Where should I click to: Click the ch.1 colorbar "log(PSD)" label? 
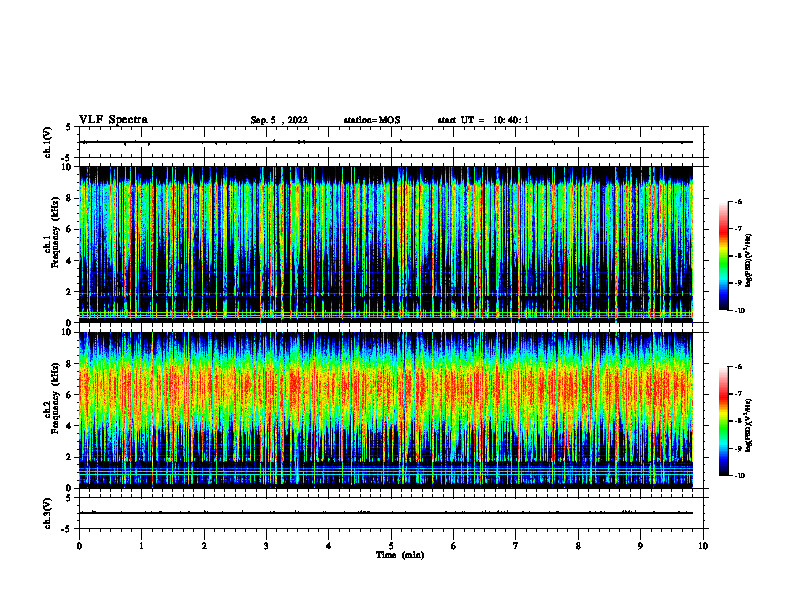coord(749,260)
